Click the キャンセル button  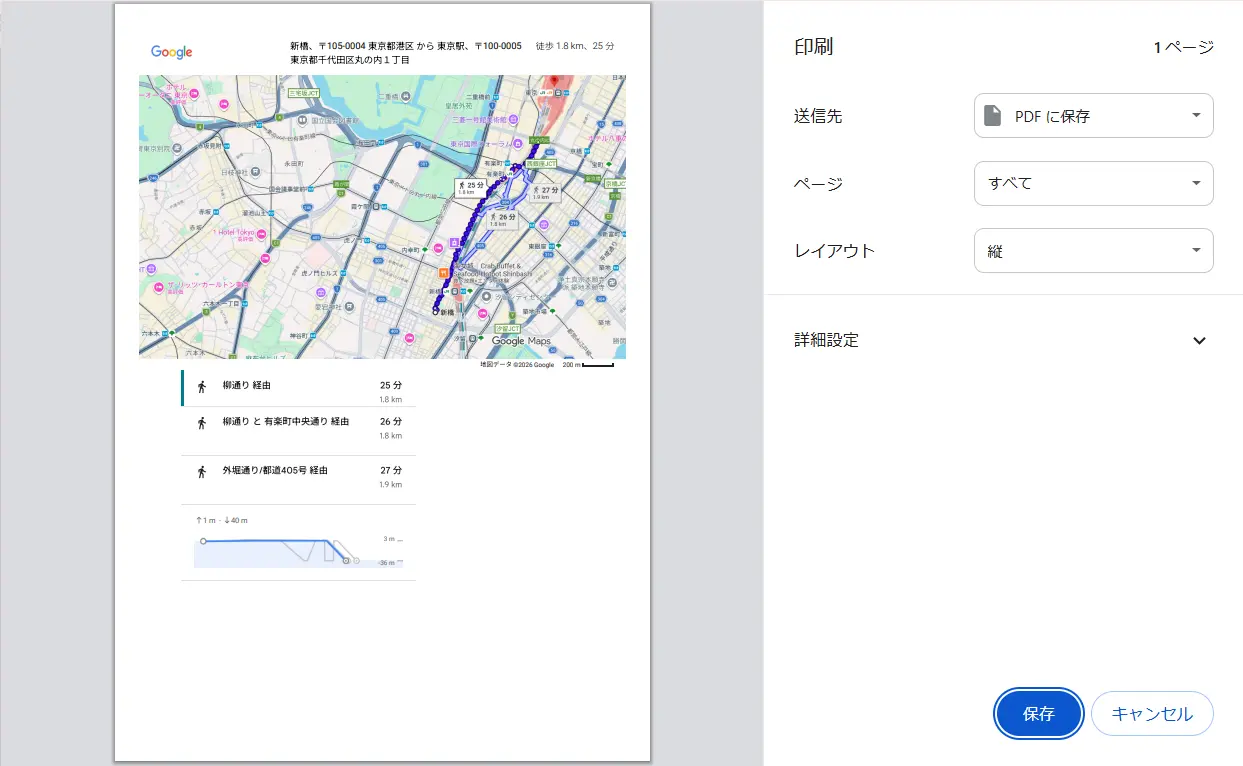(x=1152, y=714)
